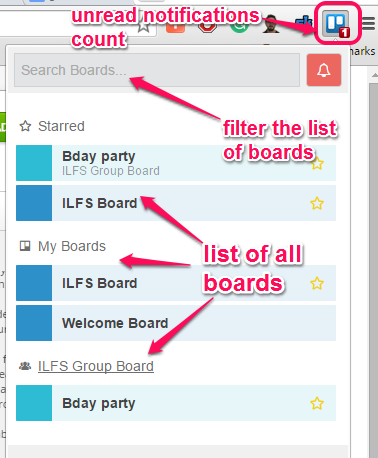Unstar Bday party in the Starred section

[317, 164]
